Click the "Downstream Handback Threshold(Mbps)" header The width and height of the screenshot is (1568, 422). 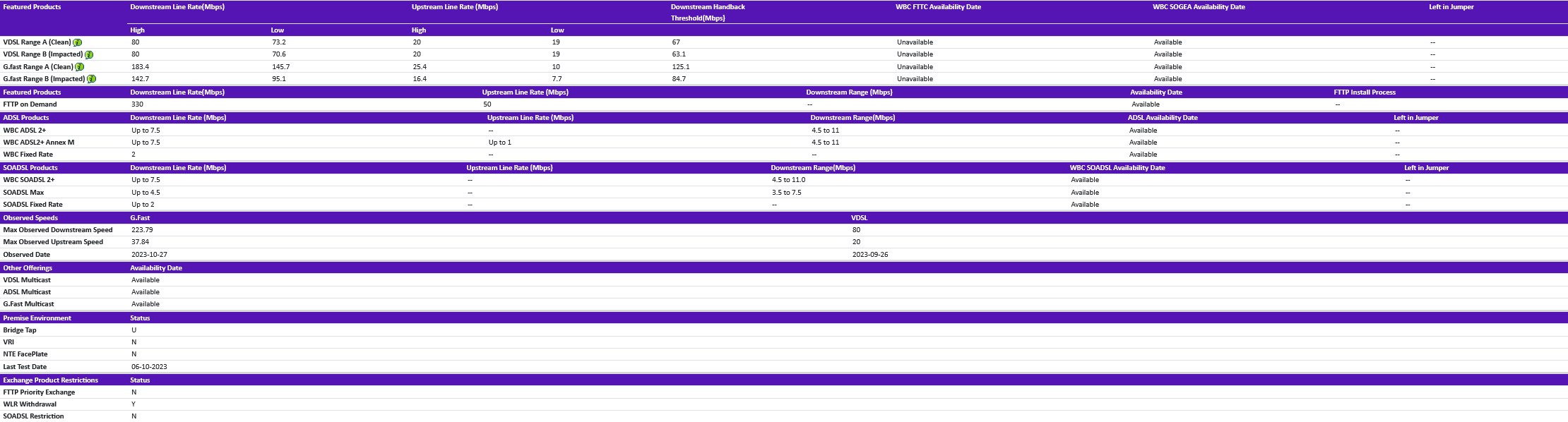[x=708, y=13]
